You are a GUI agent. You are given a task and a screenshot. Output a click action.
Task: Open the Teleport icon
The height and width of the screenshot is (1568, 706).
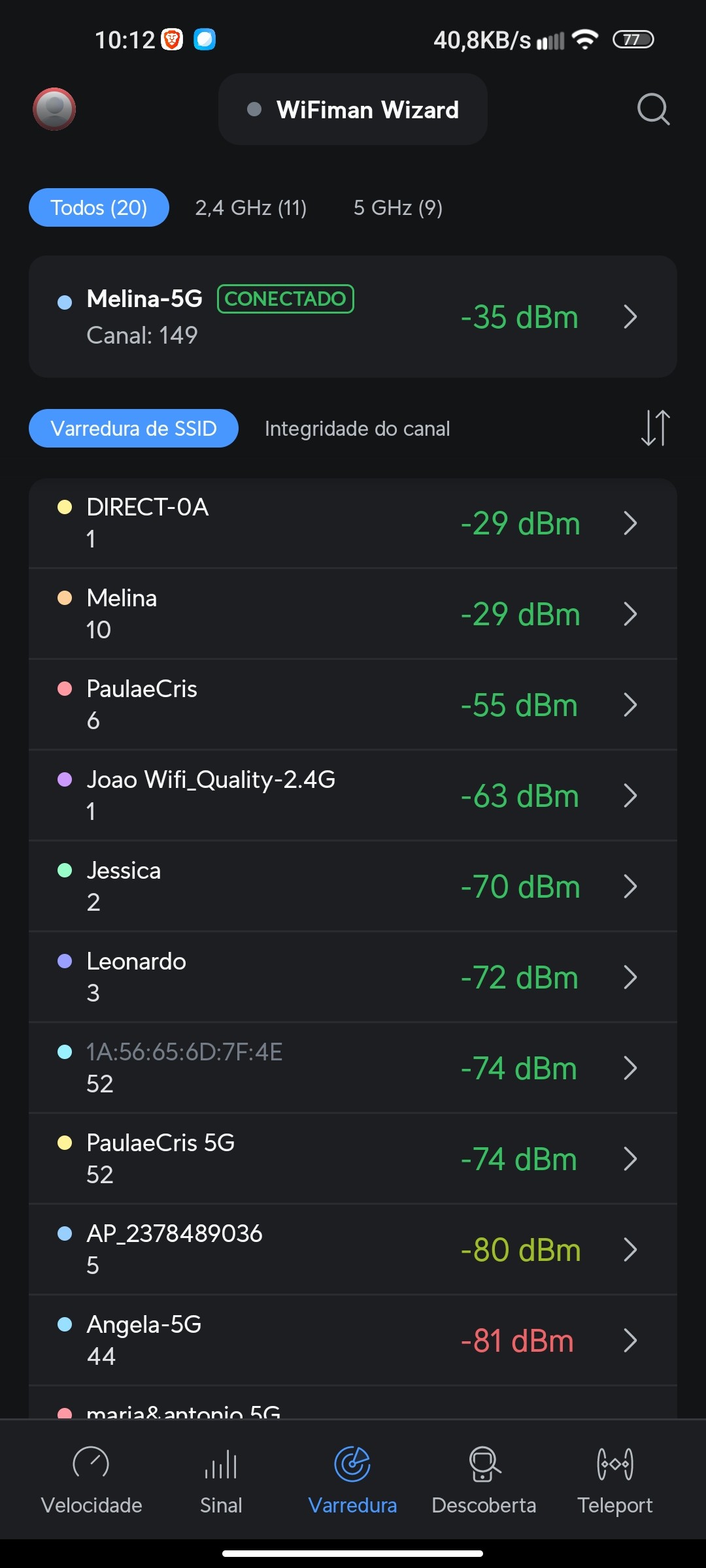point(614,1463)
